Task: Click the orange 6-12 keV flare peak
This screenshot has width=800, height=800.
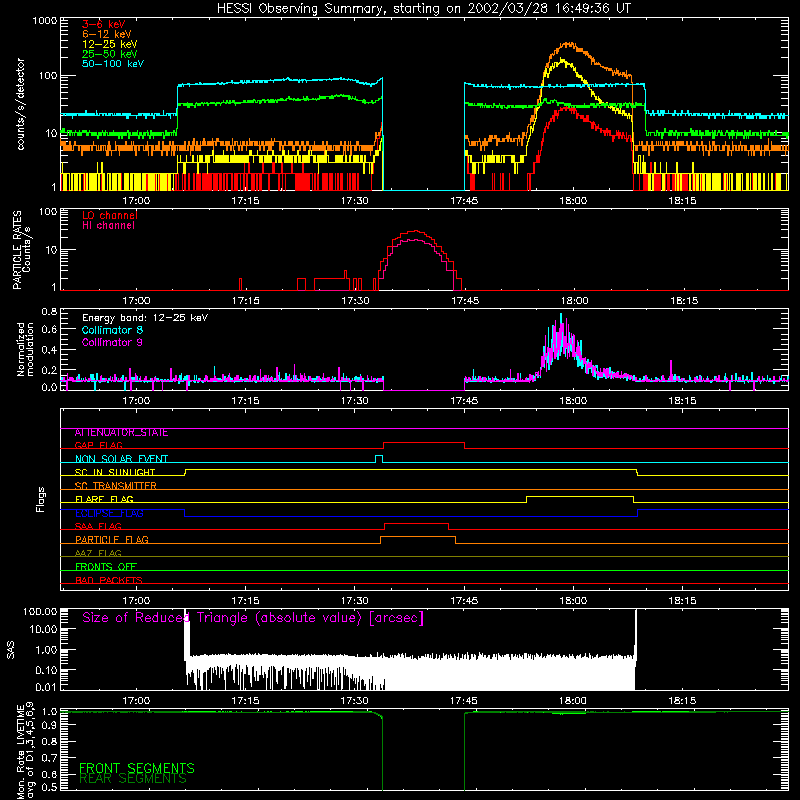Action: click(568, 44)
